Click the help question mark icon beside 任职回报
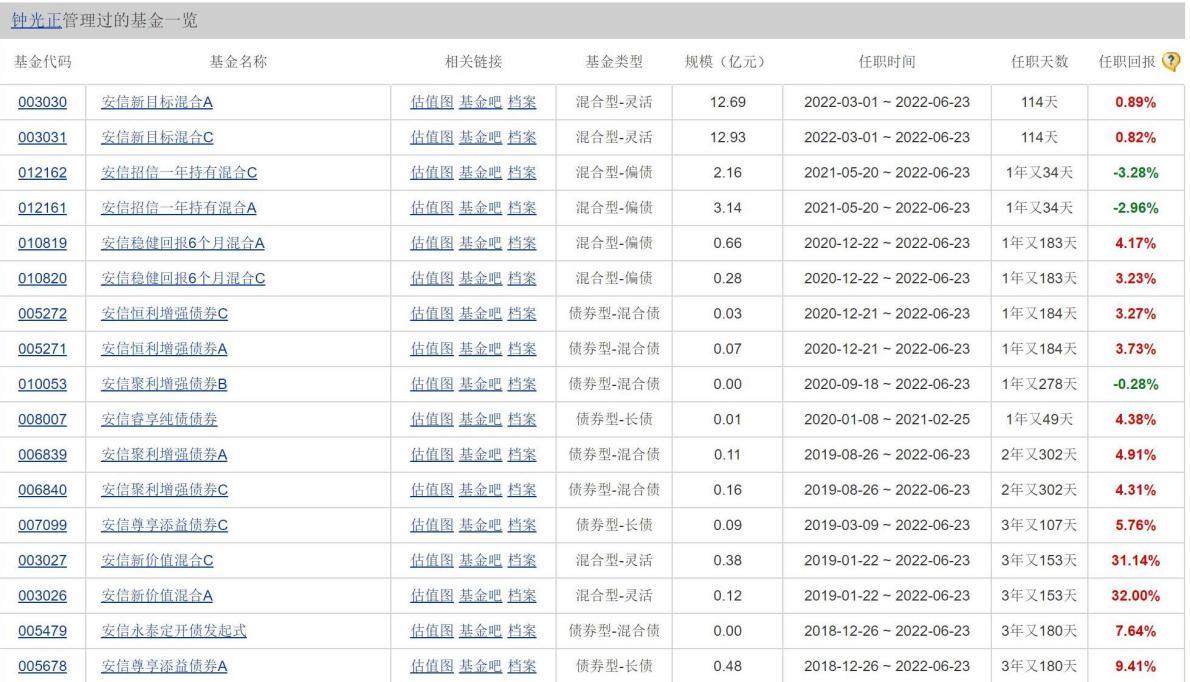1190x682 pixels. click(1172, 61)
